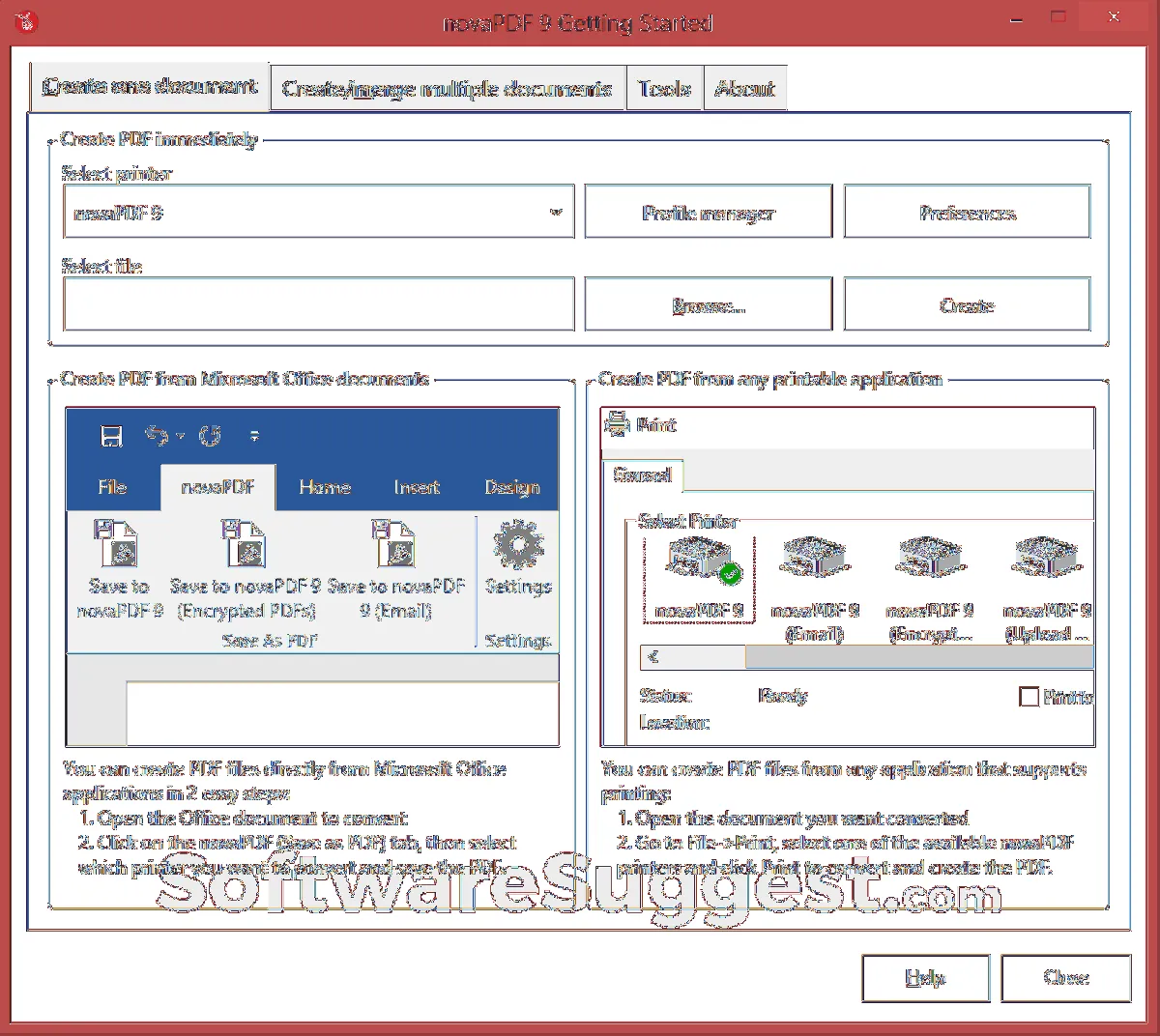The image size is (1160, 1036).
Task: Switch to Create/merge multiple documents tab
Action: [x=448, y=89]
